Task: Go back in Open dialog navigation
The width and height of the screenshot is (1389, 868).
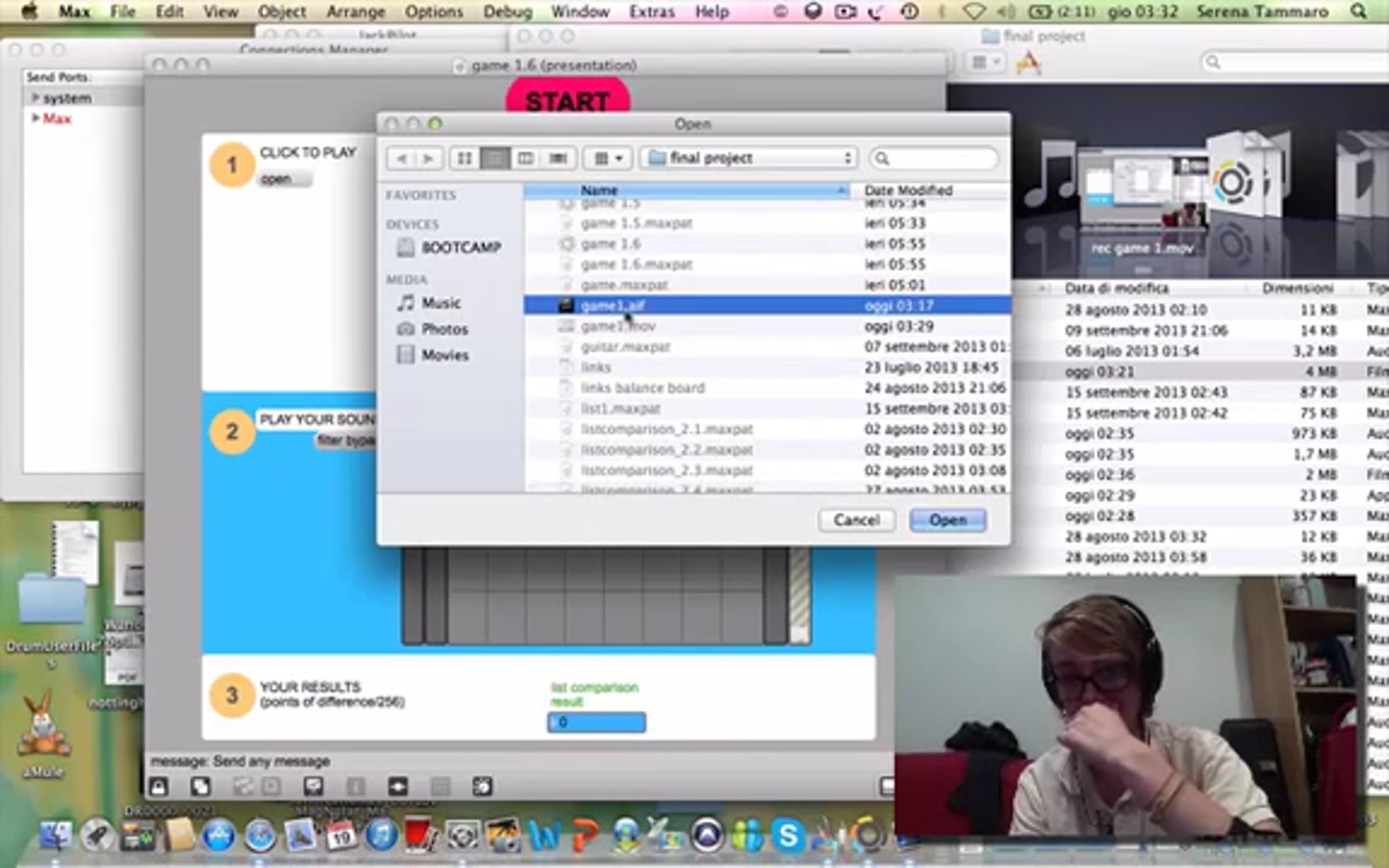Action: 401,158
